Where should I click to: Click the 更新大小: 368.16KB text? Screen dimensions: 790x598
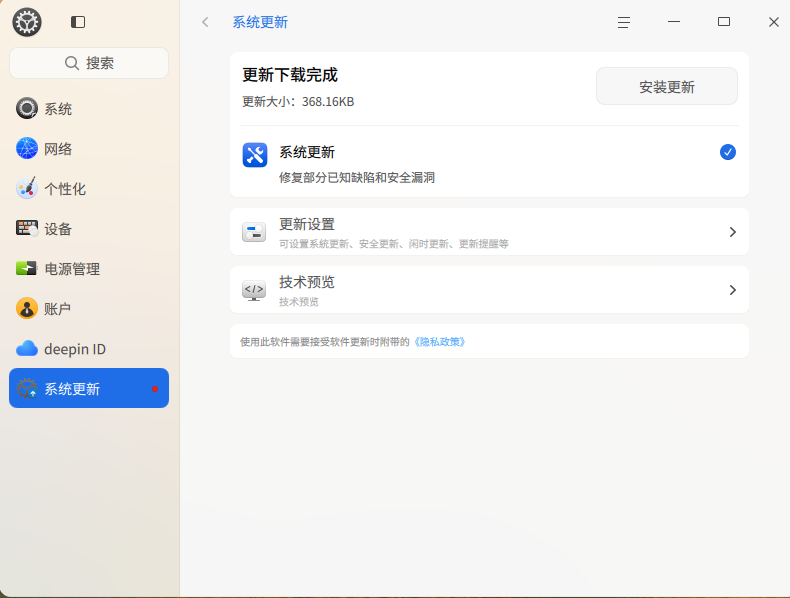pyautogui.click(x=298, y=102)
